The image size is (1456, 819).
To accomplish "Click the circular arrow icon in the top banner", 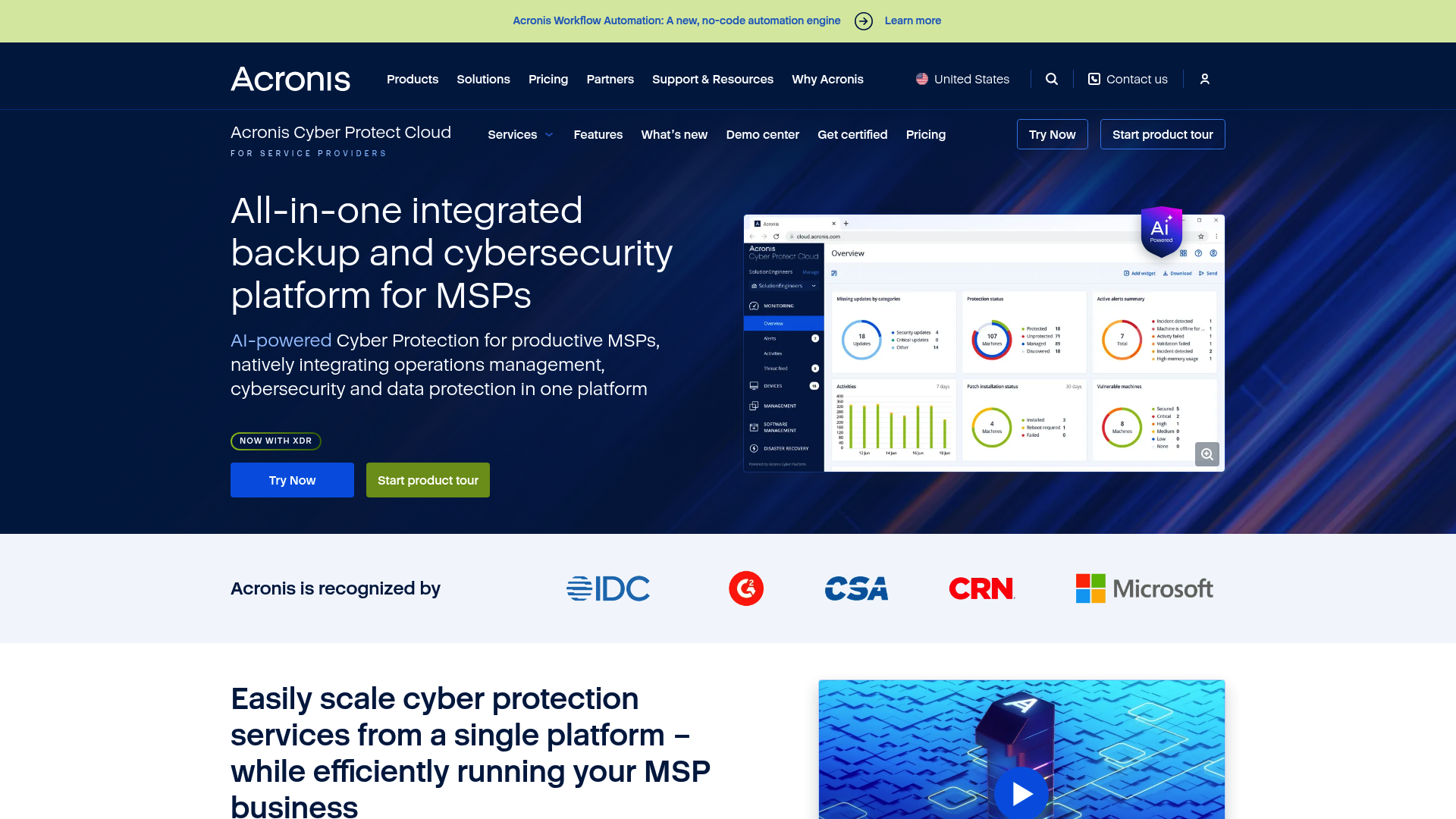I will pos(863,20).
